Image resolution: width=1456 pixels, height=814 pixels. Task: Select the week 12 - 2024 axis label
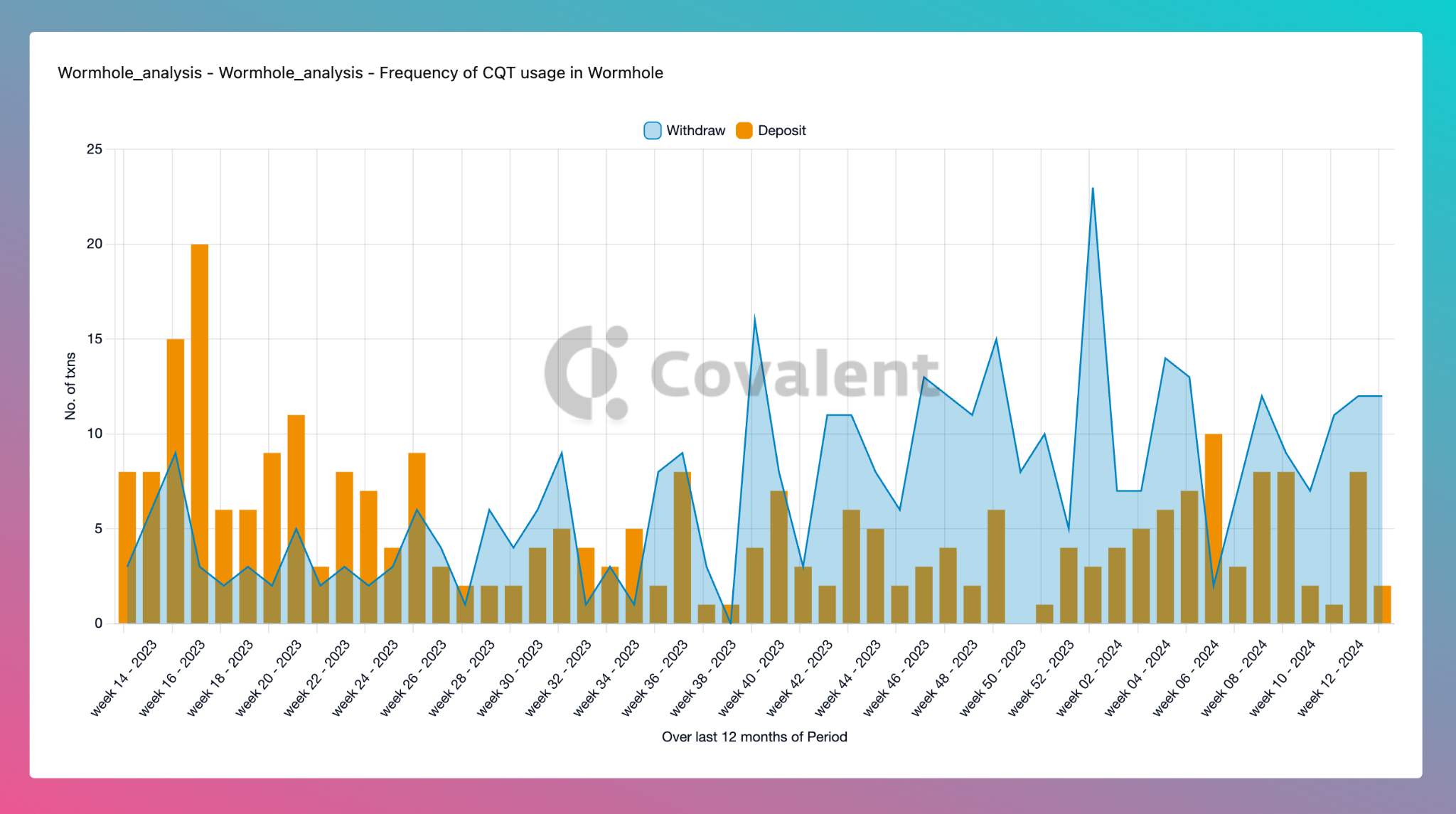1330,678
